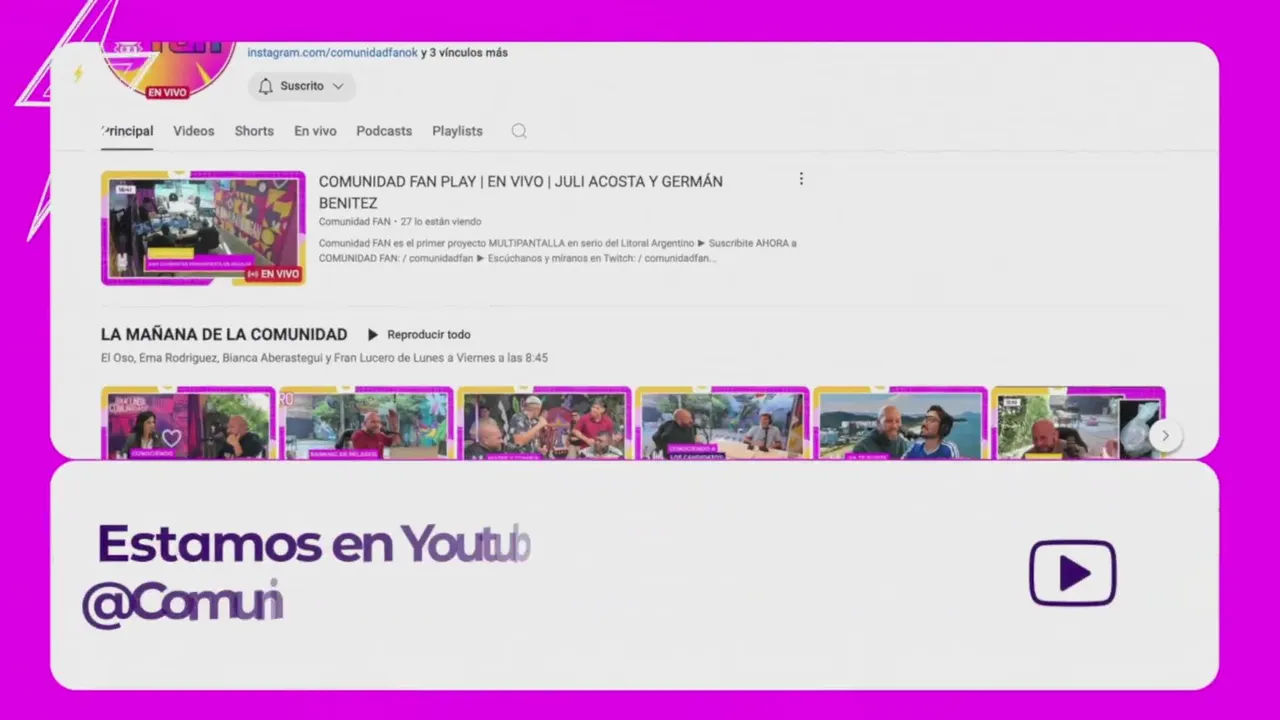This screenshot has width=1280, height=720.
Task: Switch to the Shorts tab
Action: point(254,131)
